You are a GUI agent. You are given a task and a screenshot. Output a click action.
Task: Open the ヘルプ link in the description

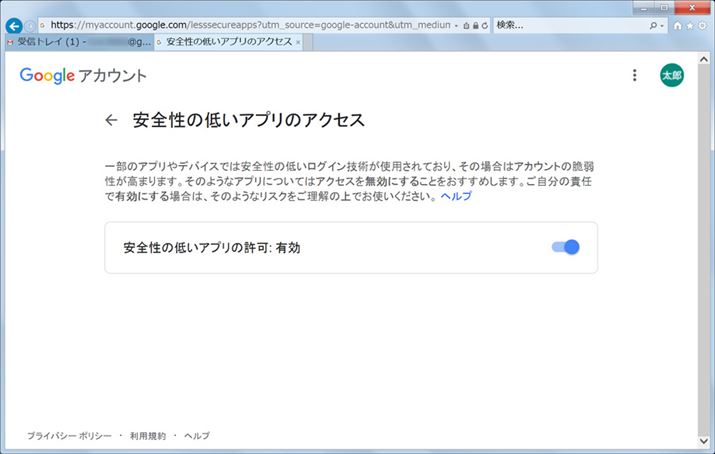click(x=456, y=196)
